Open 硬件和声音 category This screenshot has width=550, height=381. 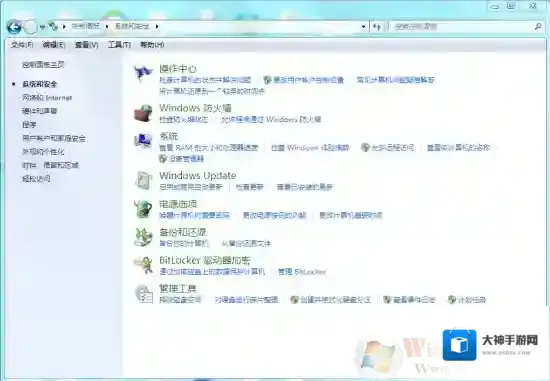(40, 111)
